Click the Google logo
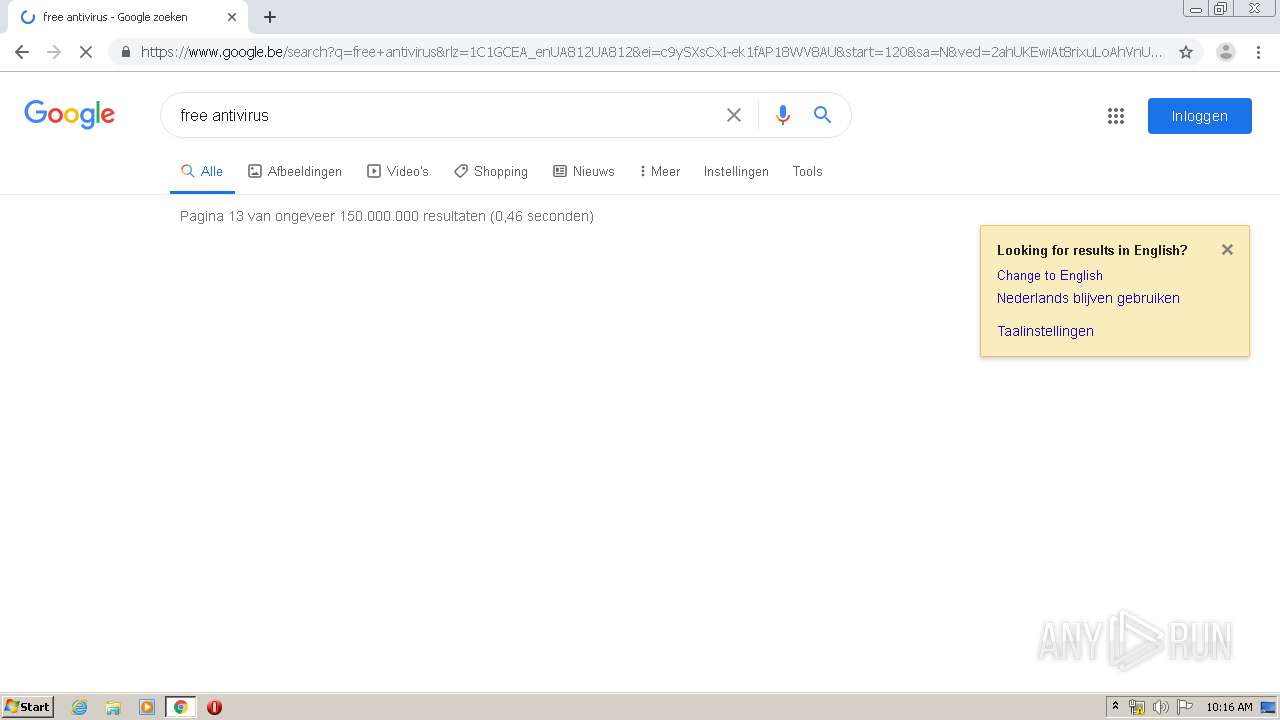The width and height of the screenshot is (1280, 720). click(x=69, y=115)
